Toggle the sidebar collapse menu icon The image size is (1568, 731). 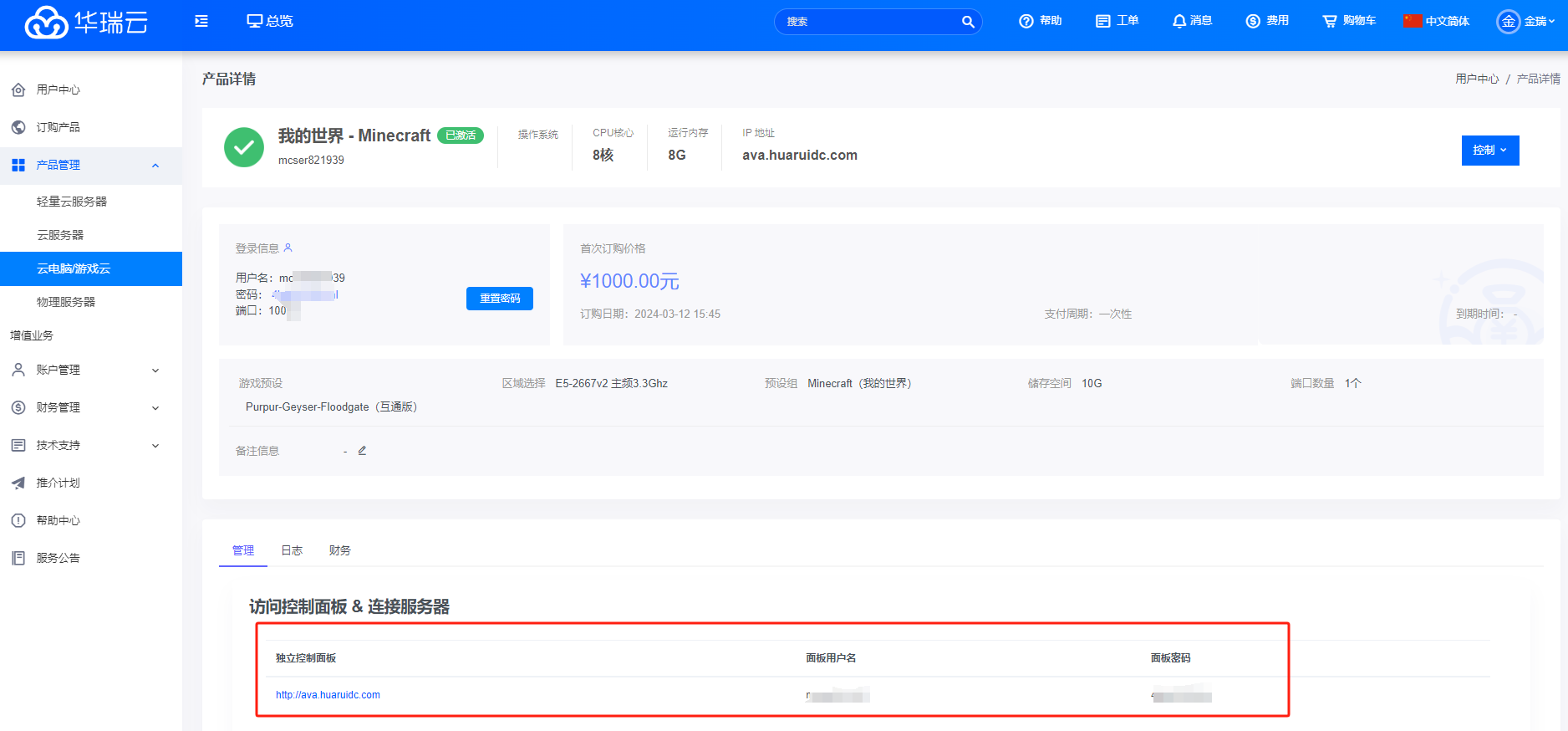201,22
